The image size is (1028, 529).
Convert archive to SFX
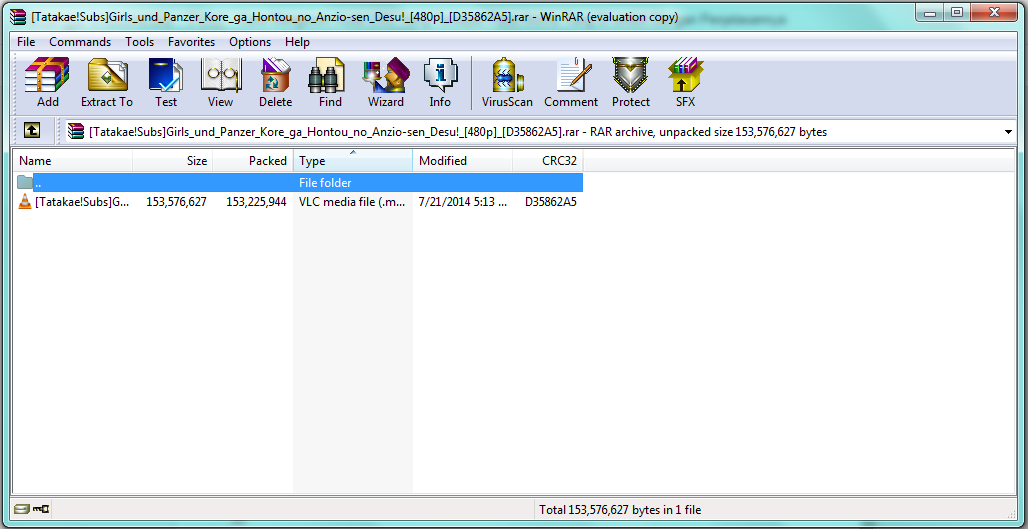click(x=685, y=83)
